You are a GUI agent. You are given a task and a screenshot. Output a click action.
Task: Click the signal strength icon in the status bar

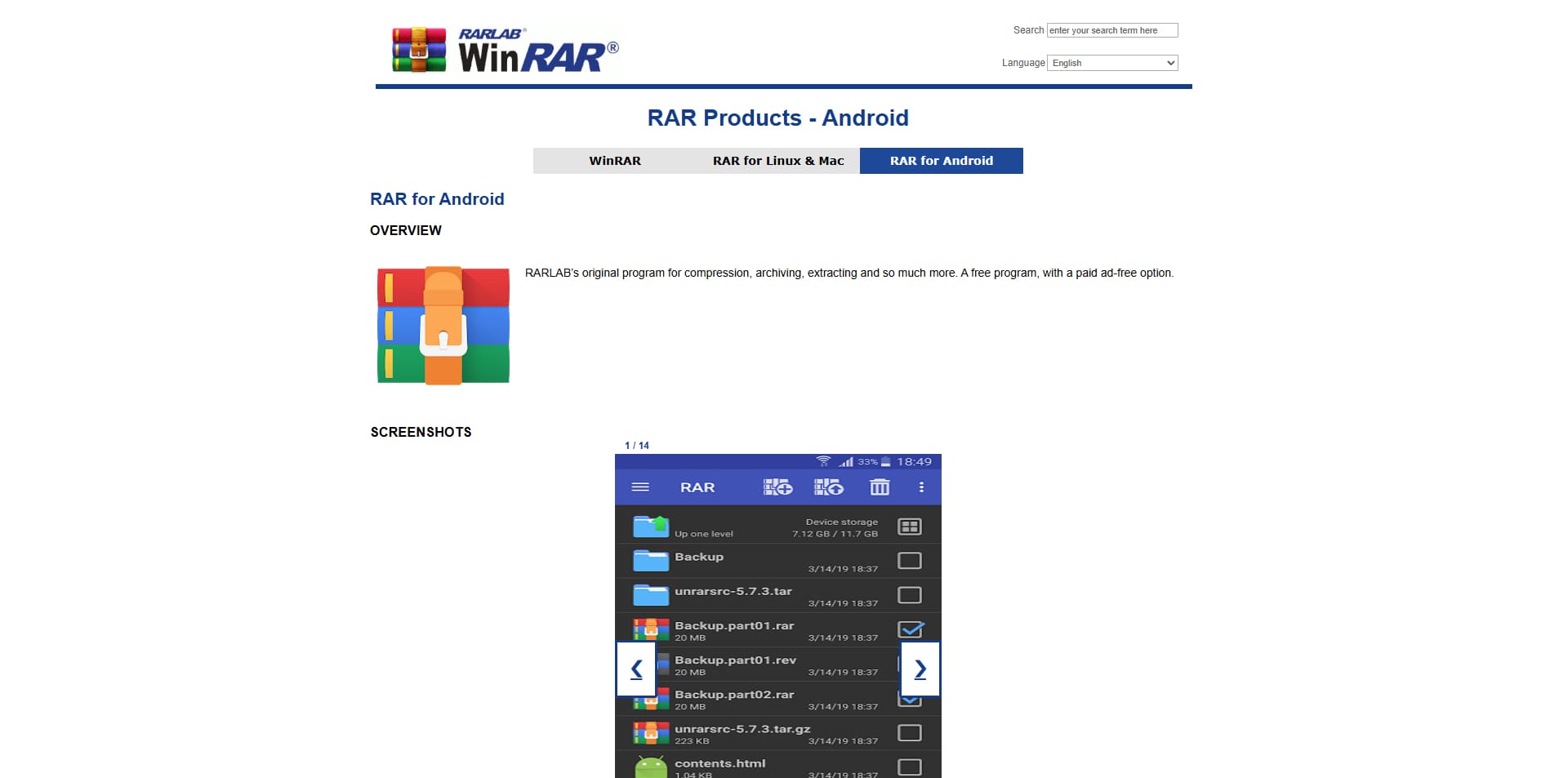click(846, 461)
